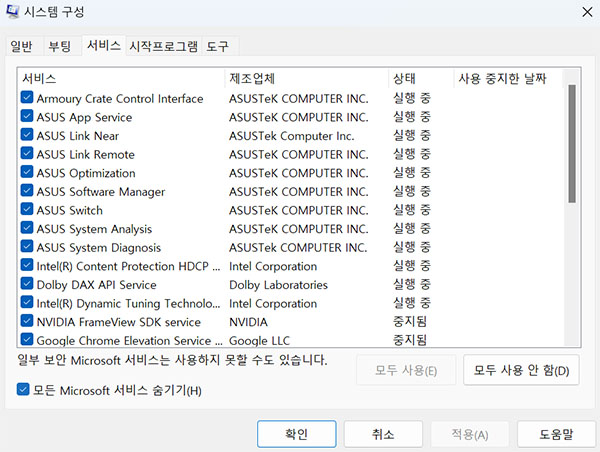
Task: Click Intel Corporation cell for HDCP service
Action: point(273,266)
